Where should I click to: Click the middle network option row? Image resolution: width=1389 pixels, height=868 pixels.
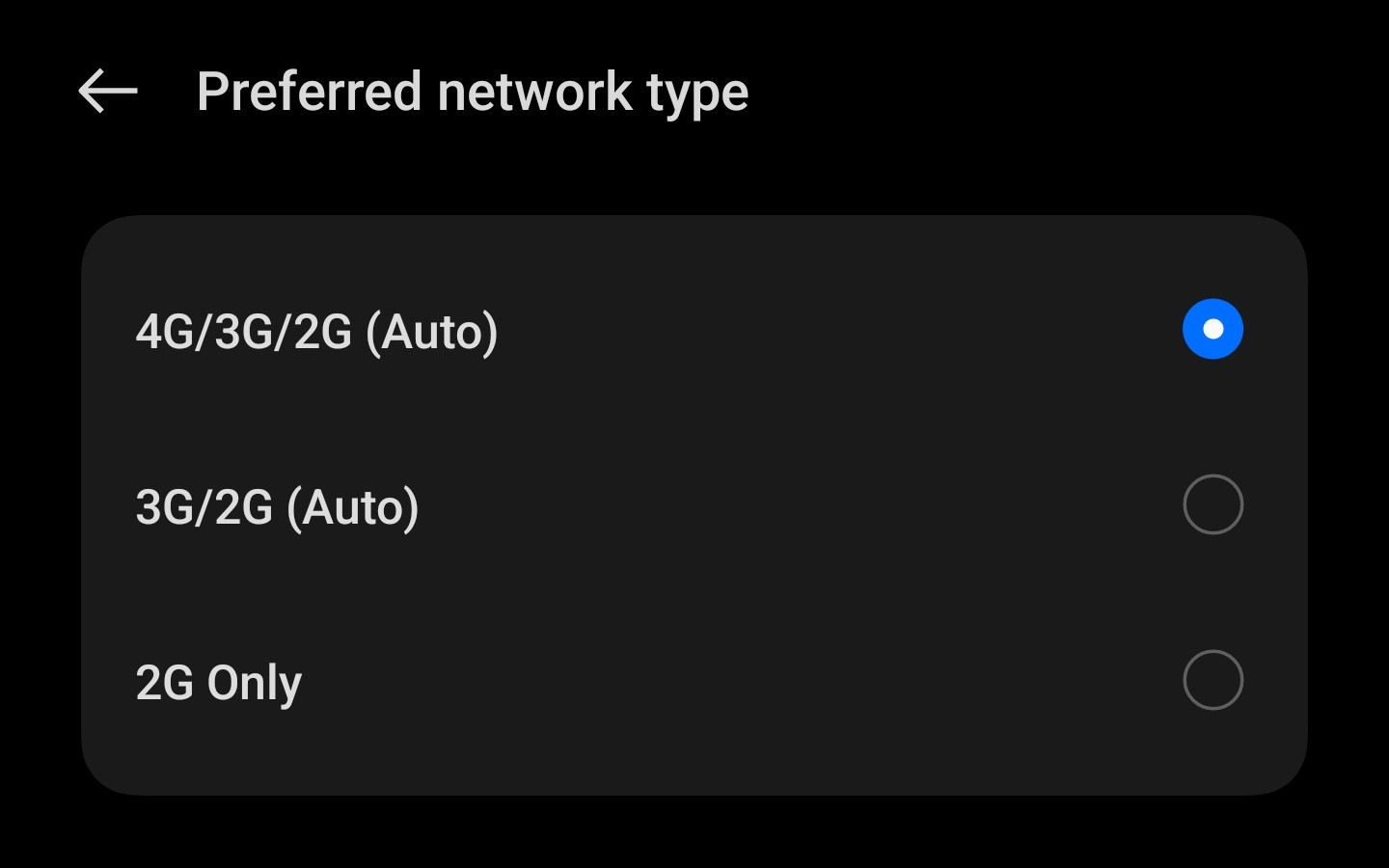point(675,503)
